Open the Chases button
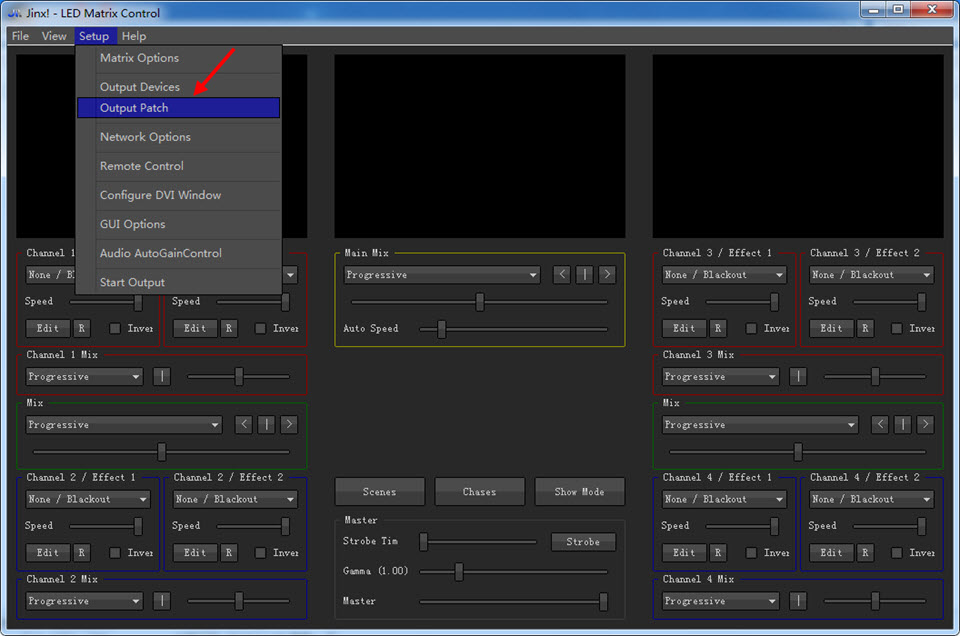The width and height of the screenshot is (960, 636). (x=479, y=492)
